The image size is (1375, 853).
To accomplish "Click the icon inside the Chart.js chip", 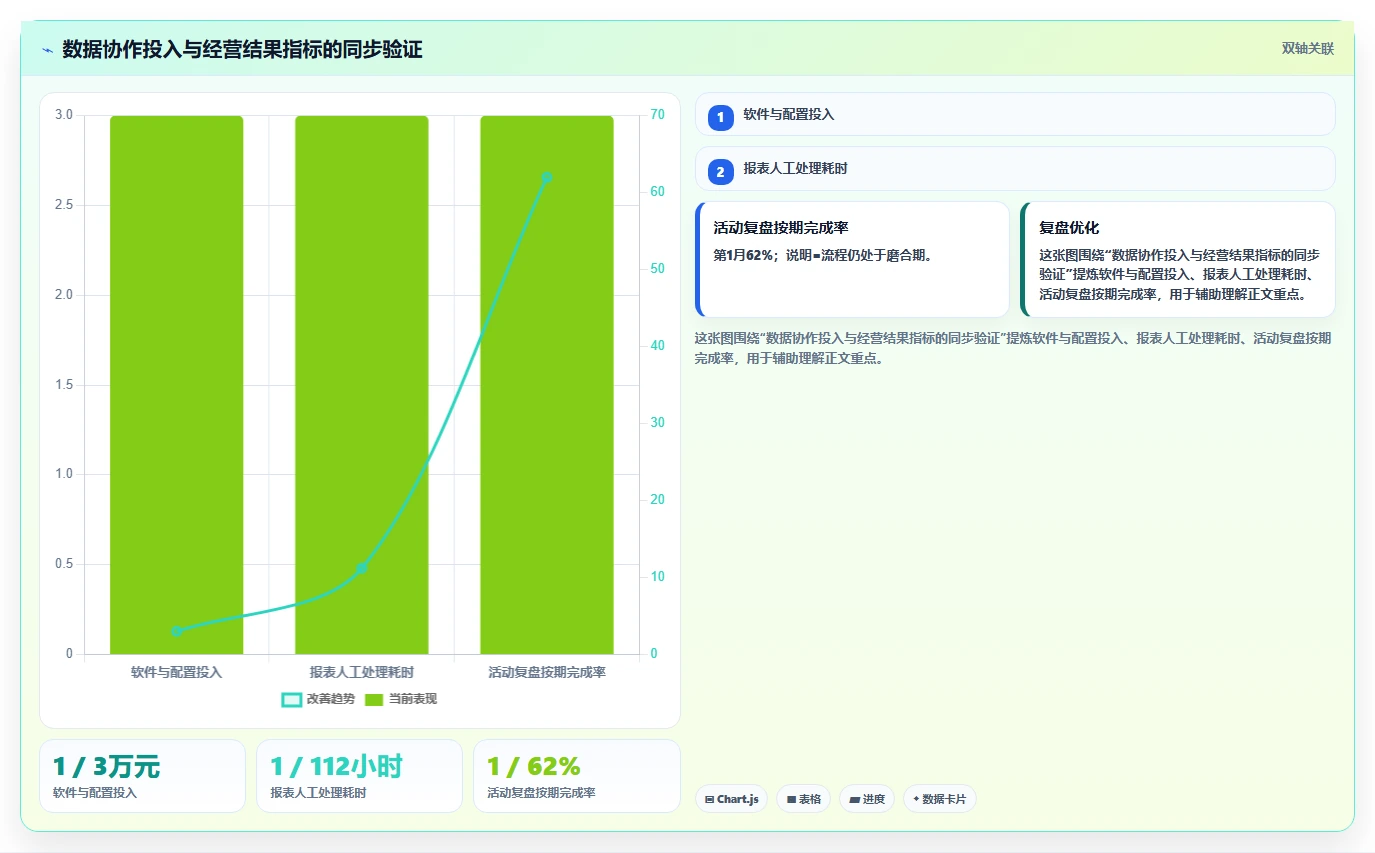I will (x=709, y=800).
